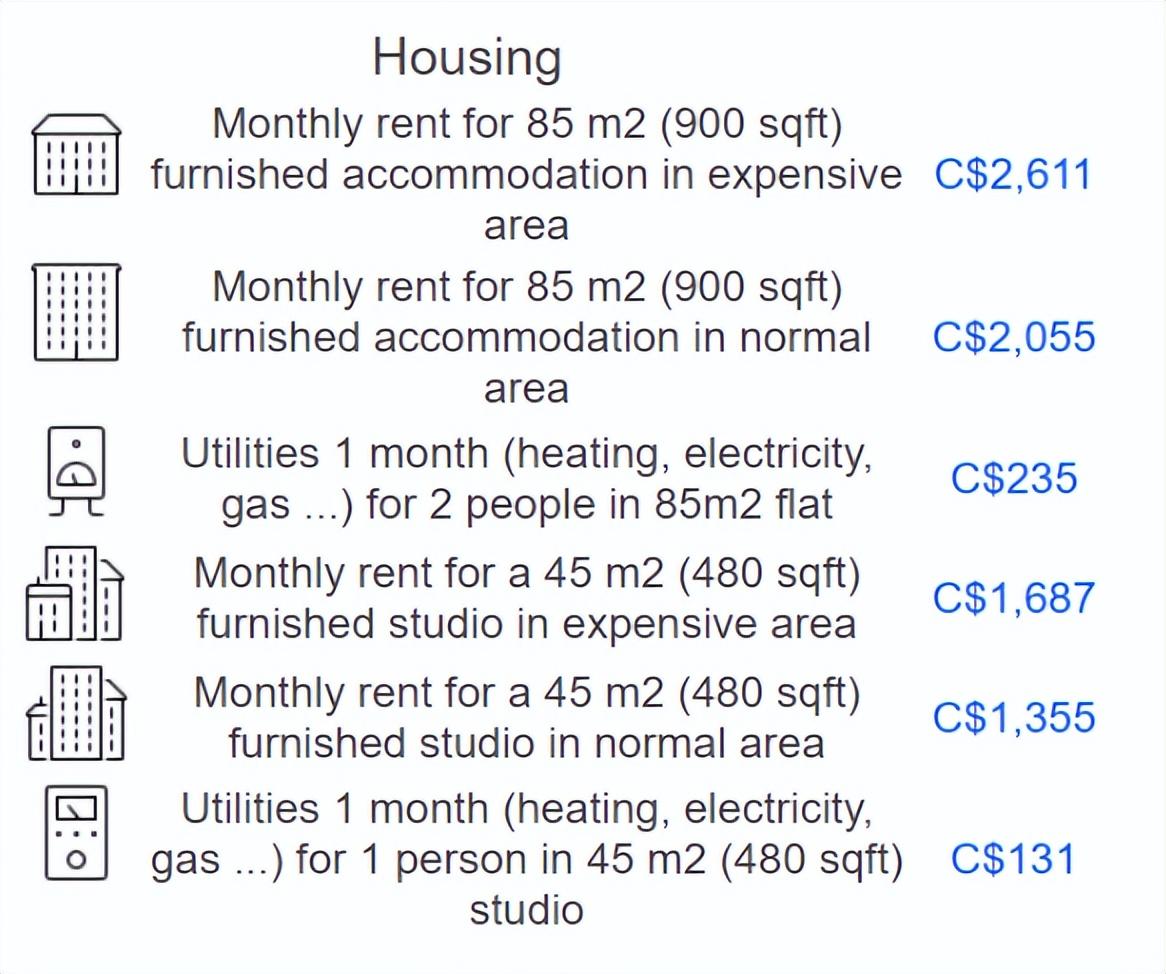Open the C$2,611 rent price link
Screen dimensions: 1166x974
[1012, 174]
